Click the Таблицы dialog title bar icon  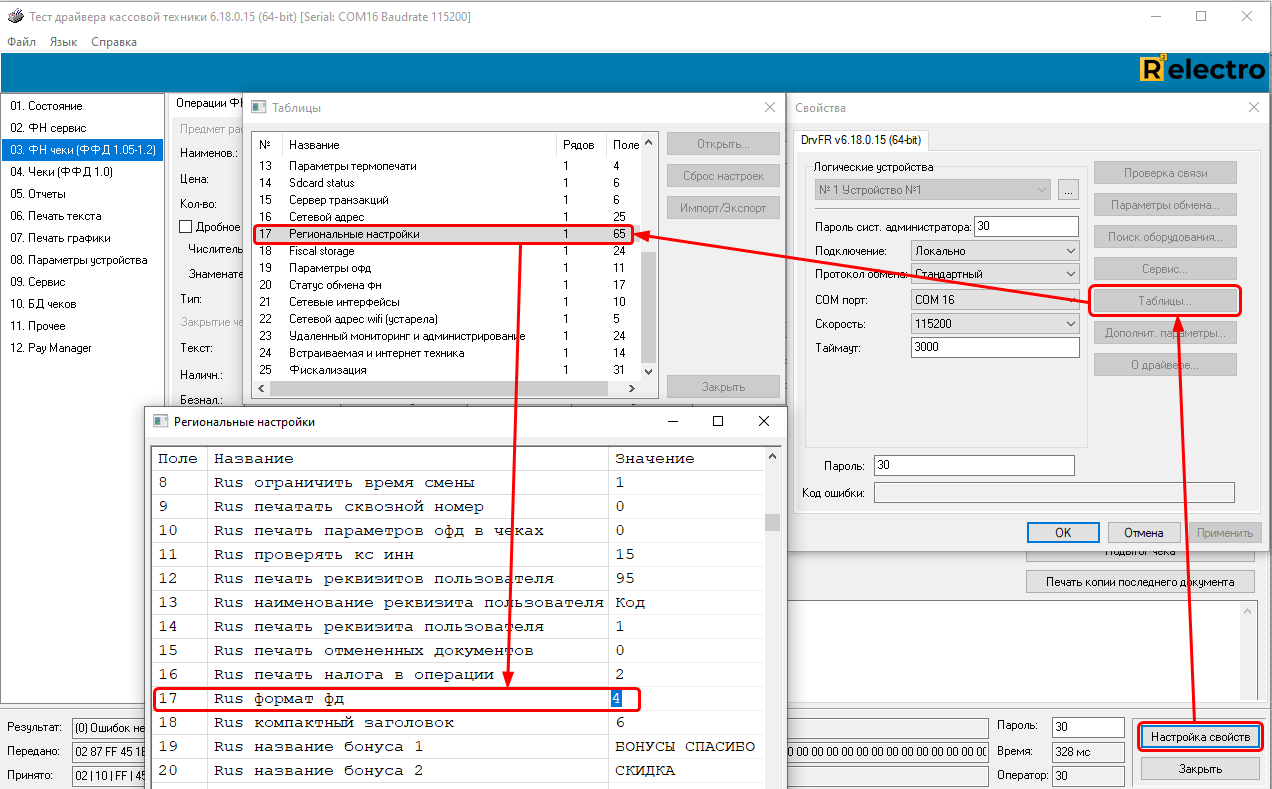coord(259,107)
